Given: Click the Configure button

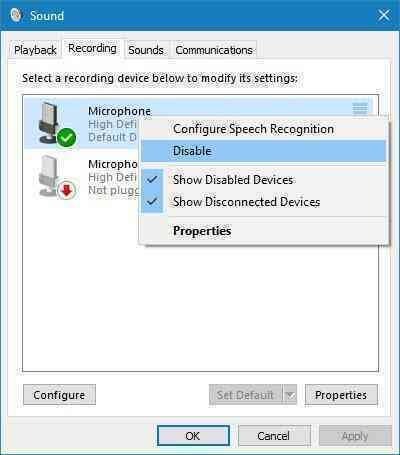Looking at the screenshot, I should point(59,395).
